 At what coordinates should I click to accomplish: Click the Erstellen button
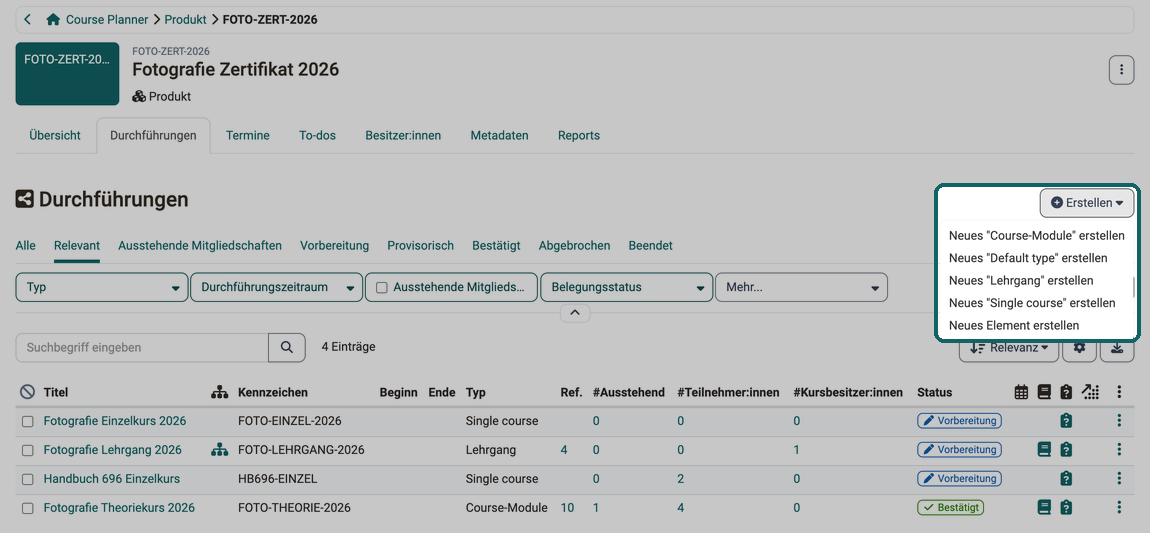(1087, 203)
